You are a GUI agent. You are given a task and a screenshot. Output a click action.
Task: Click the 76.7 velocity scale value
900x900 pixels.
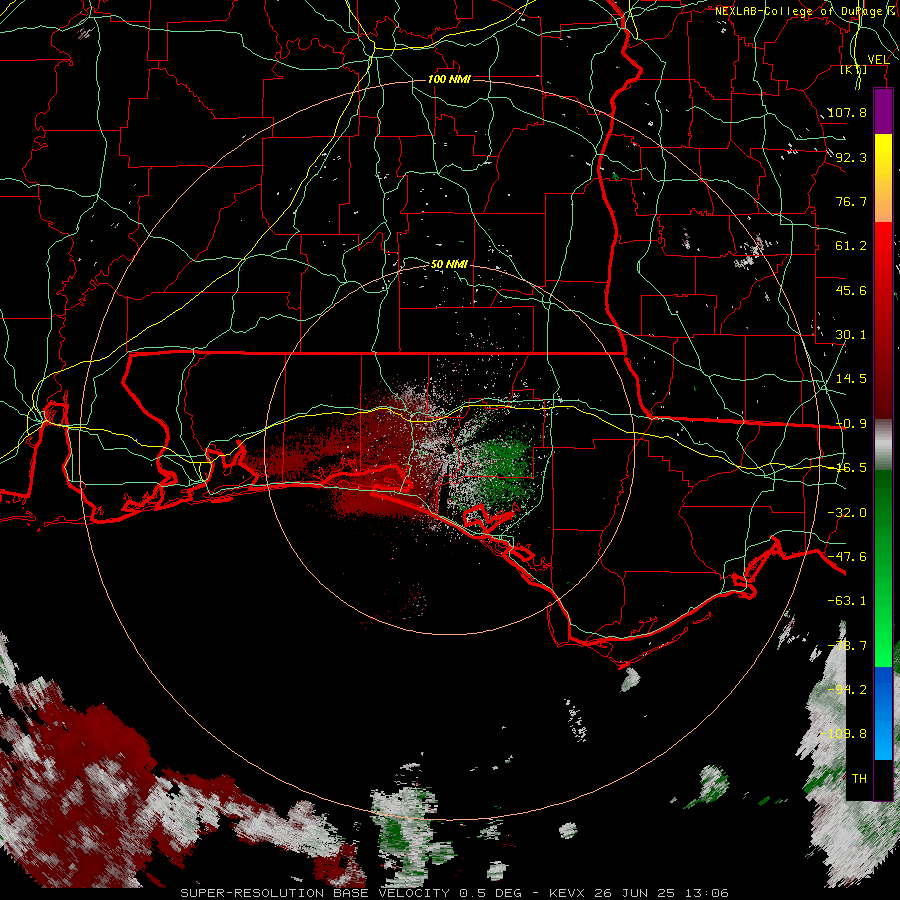coord(851,201)
